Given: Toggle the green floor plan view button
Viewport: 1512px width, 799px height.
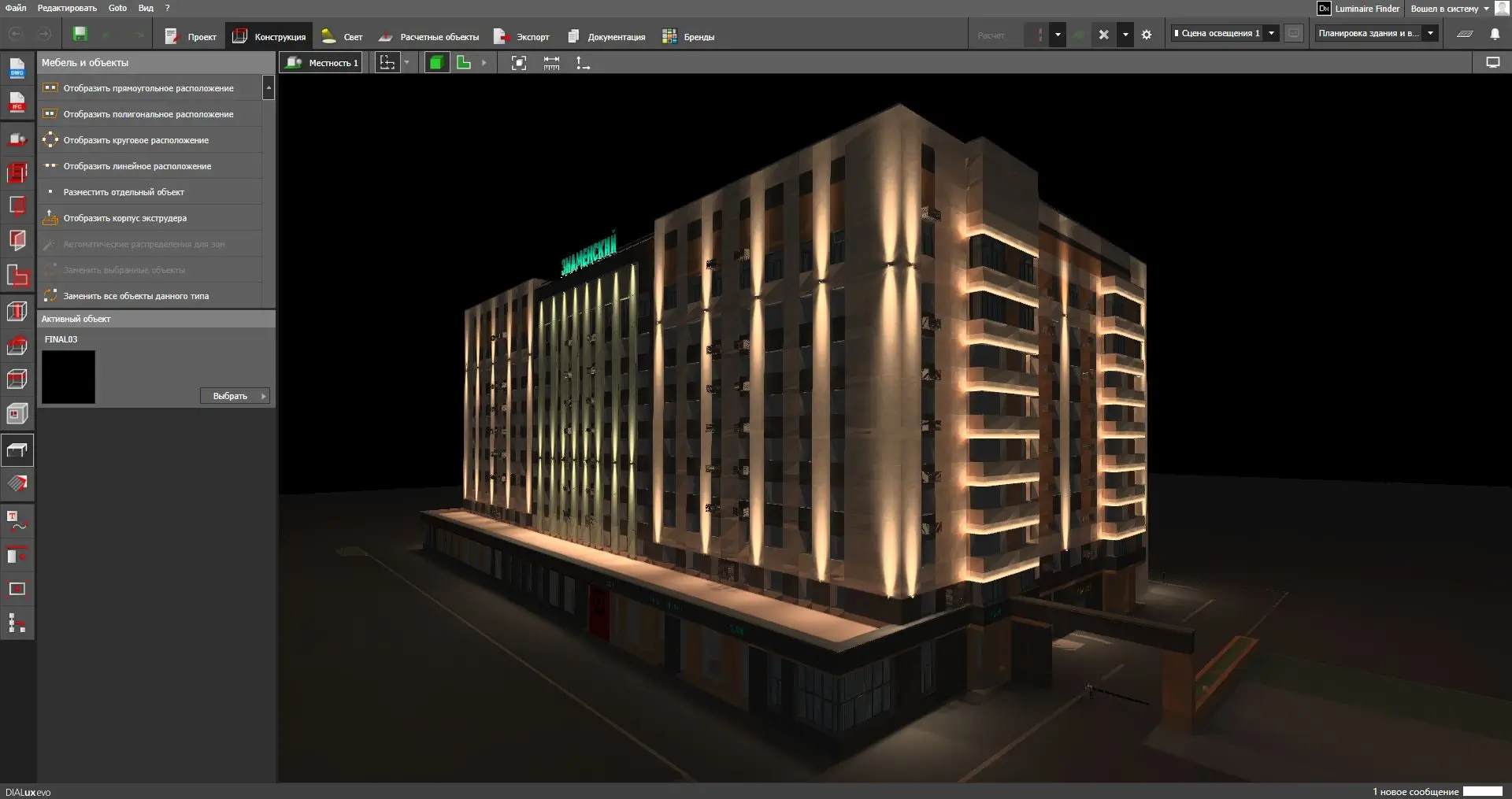Looking at the screenshot, I should tap(464, 63).
